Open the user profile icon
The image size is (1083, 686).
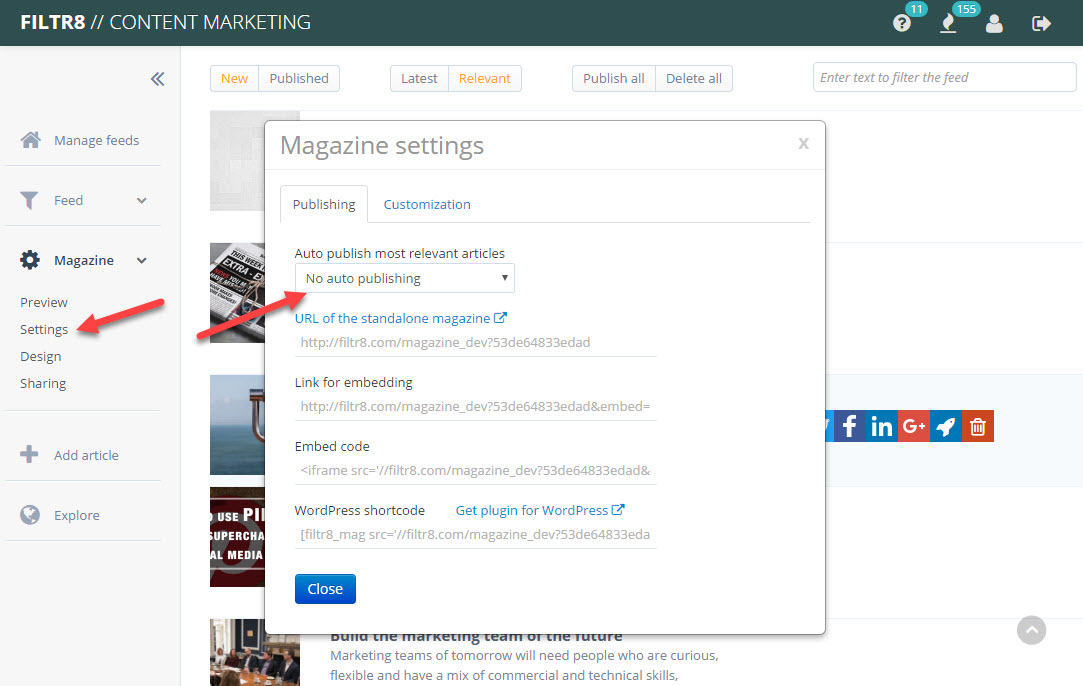(994, 23)
